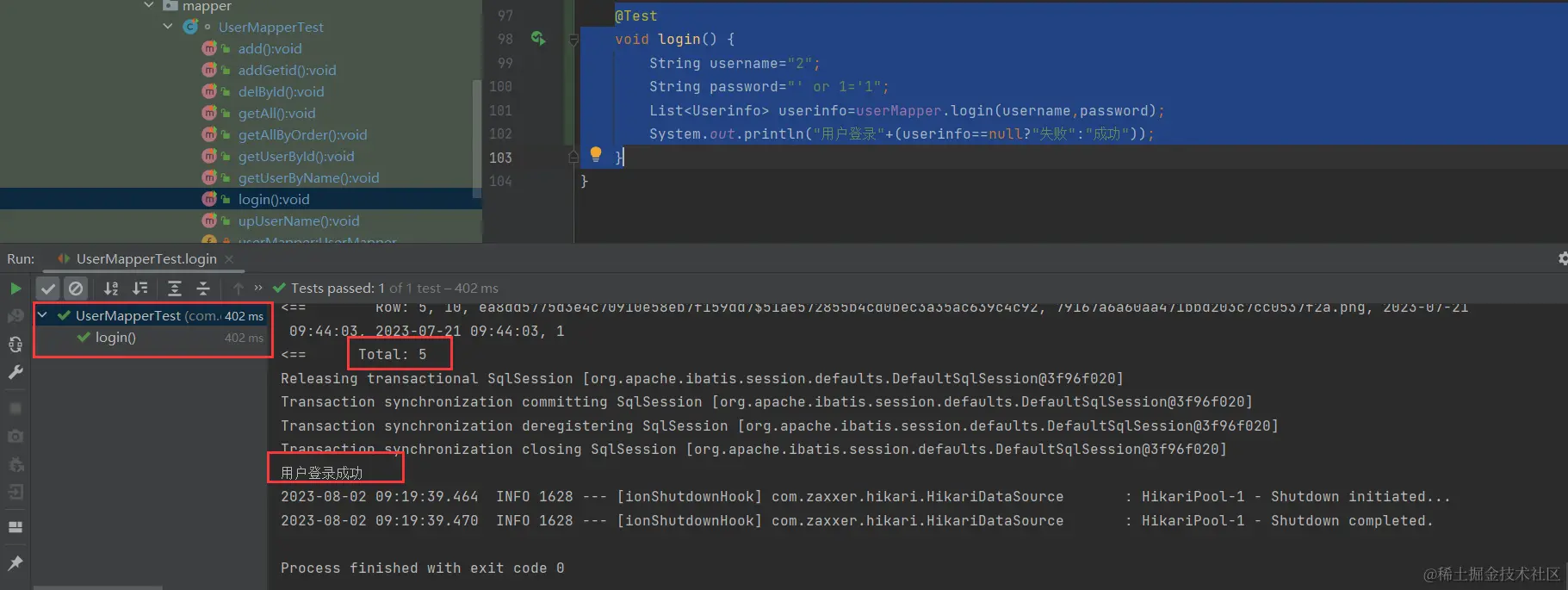
Task: Click the run test gutter icon at line 98
Action: click(x=538, y=38)
